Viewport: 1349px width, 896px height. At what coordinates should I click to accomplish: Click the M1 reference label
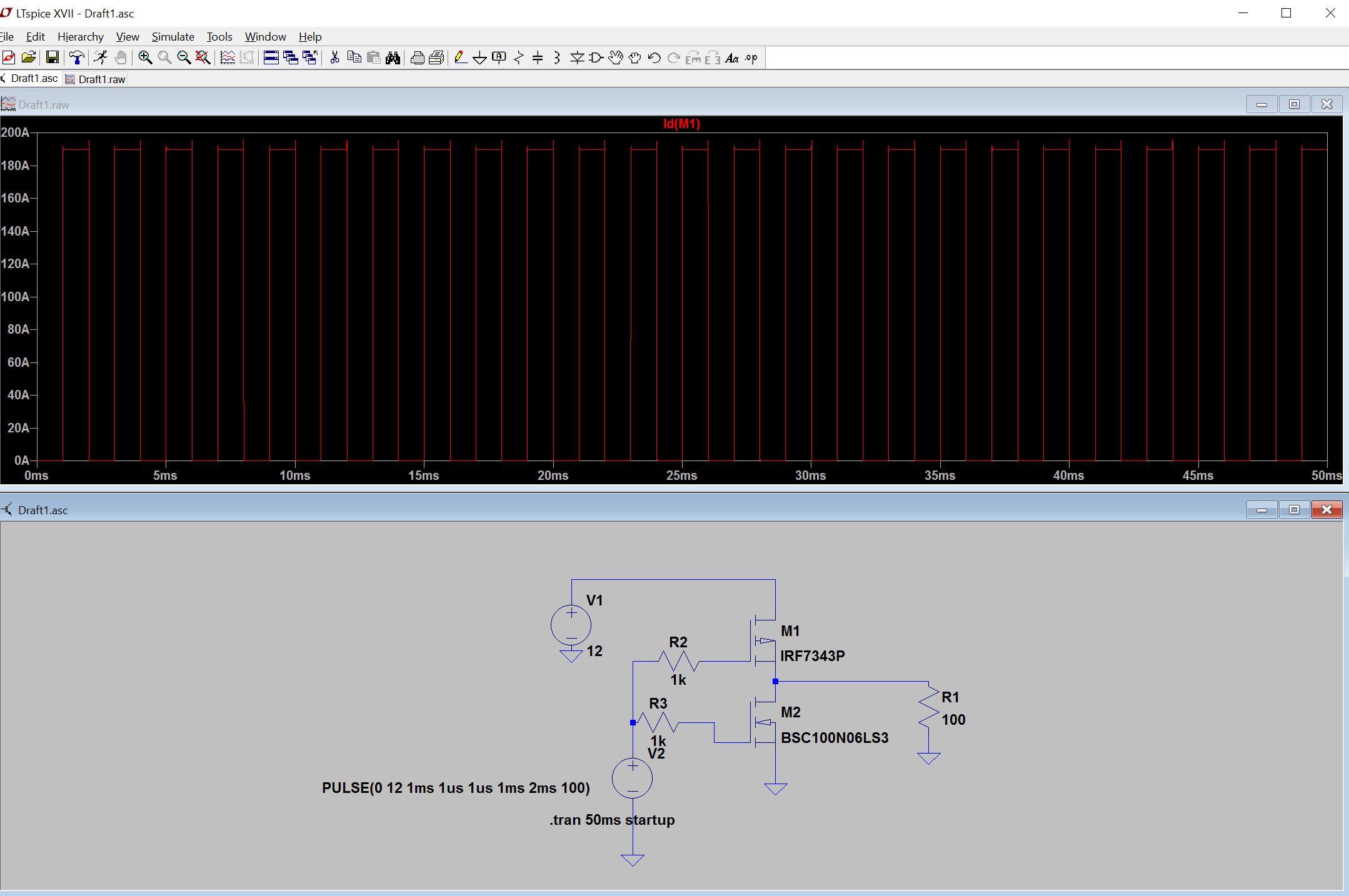(790, 631)
